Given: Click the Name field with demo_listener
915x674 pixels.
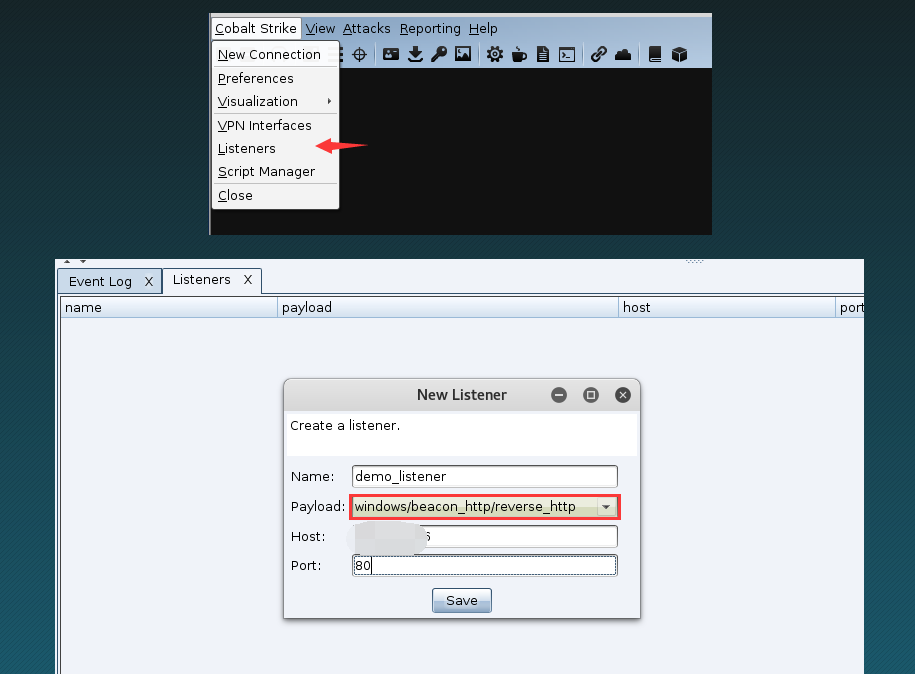Looking at the screenshot, I should (x=485, y=476).
